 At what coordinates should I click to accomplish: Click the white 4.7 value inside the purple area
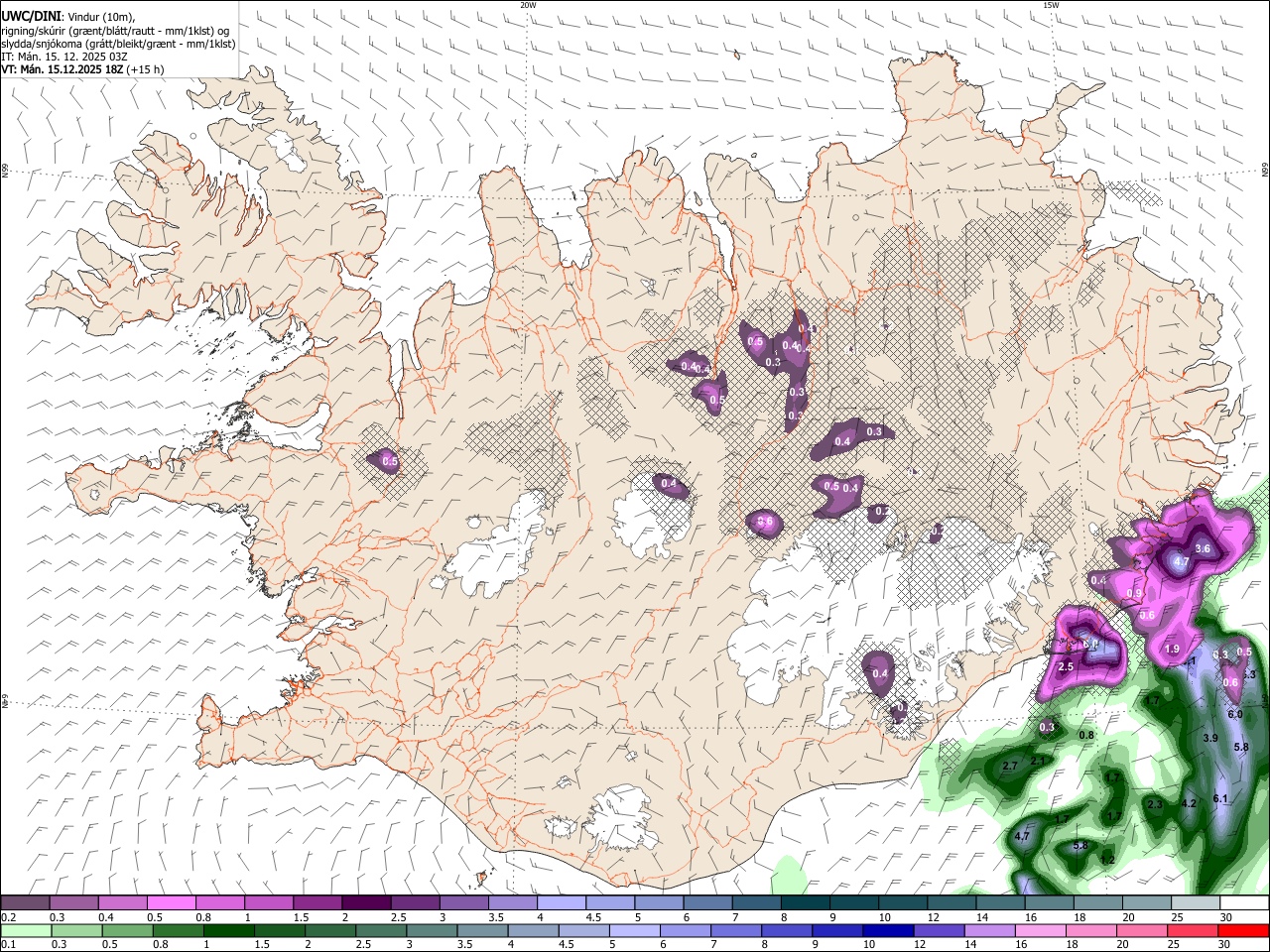[1181, 561]
